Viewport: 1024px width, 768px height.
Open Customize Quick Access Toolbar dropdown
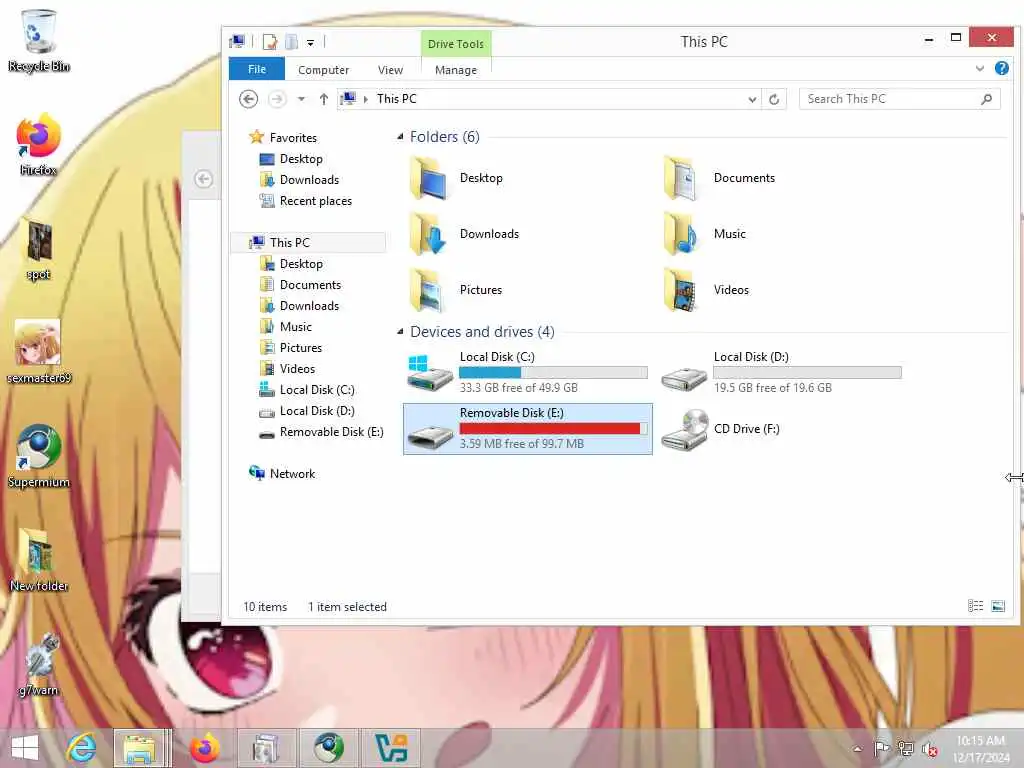tap(311, 43)
